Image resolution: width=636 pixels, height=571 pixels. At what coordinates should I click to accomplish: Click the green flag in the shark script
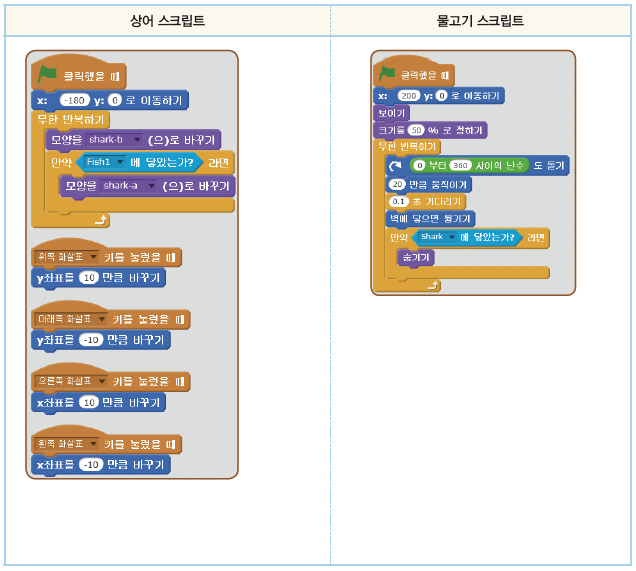[47, 75]
